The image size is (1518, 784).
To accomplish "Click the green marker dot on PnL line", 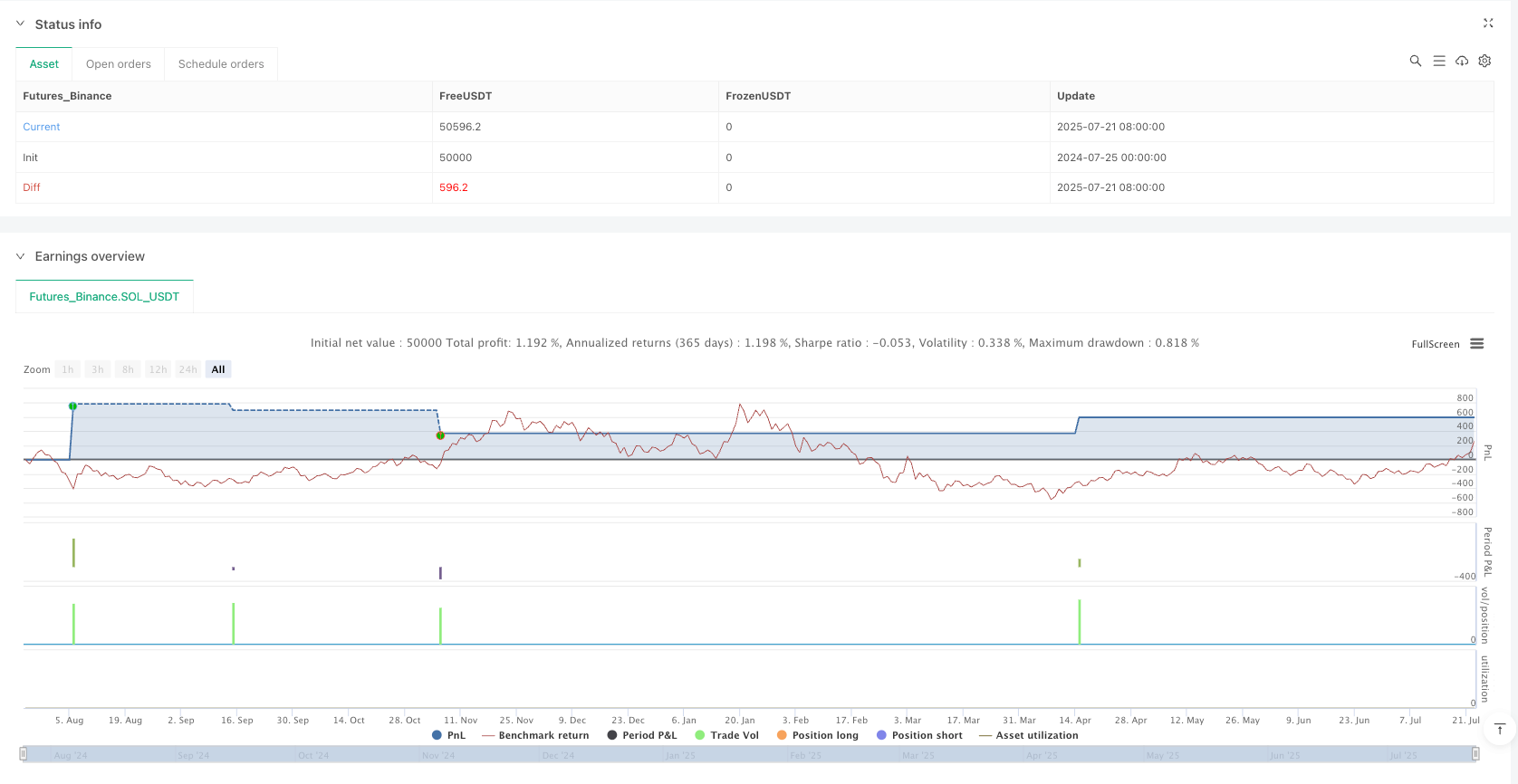I will [72, 406].
